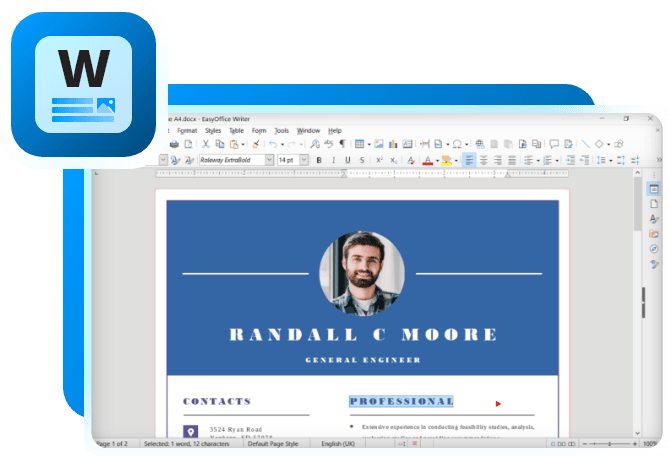Open the Format menu
Image resolution: width=670 pixels, height=456 pixels.
click(187, 130)
